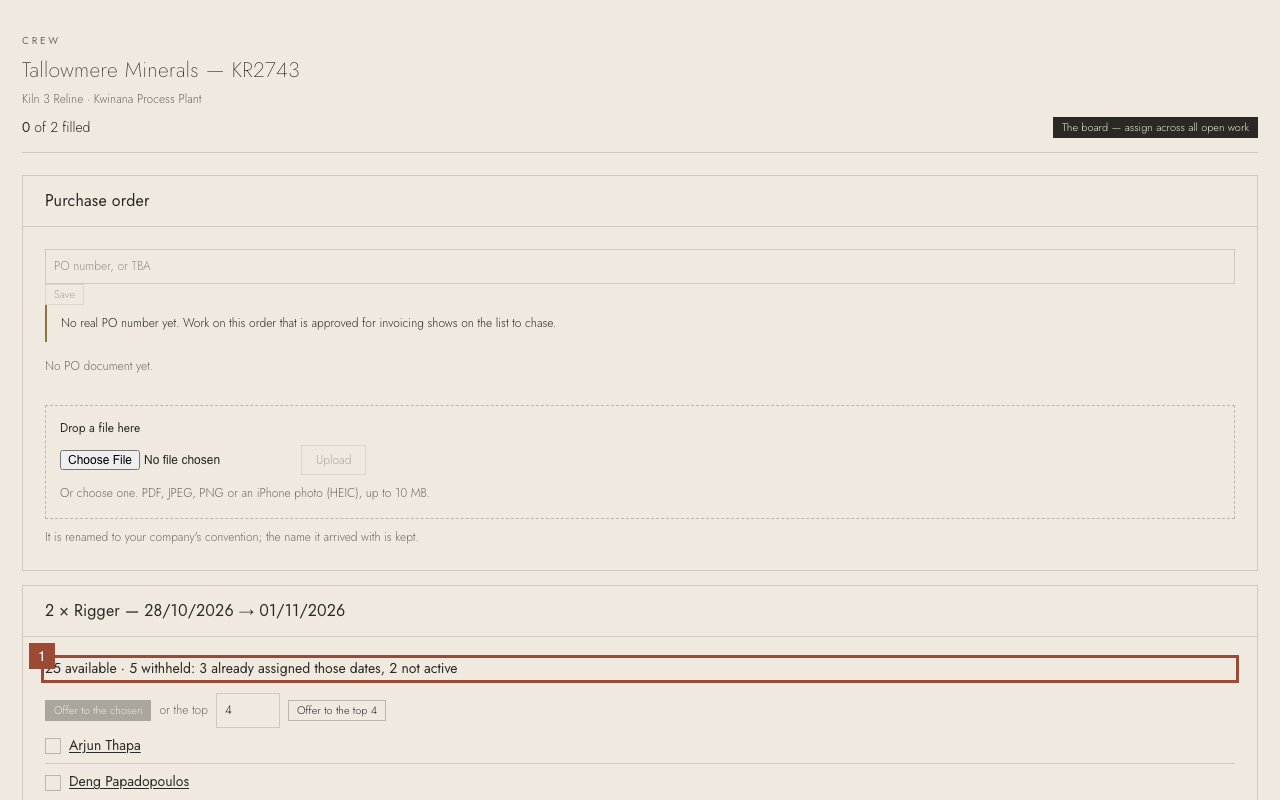Click Offer to the top 4
Viewport: 1280px width, 800px height.
tap(337, 710)
